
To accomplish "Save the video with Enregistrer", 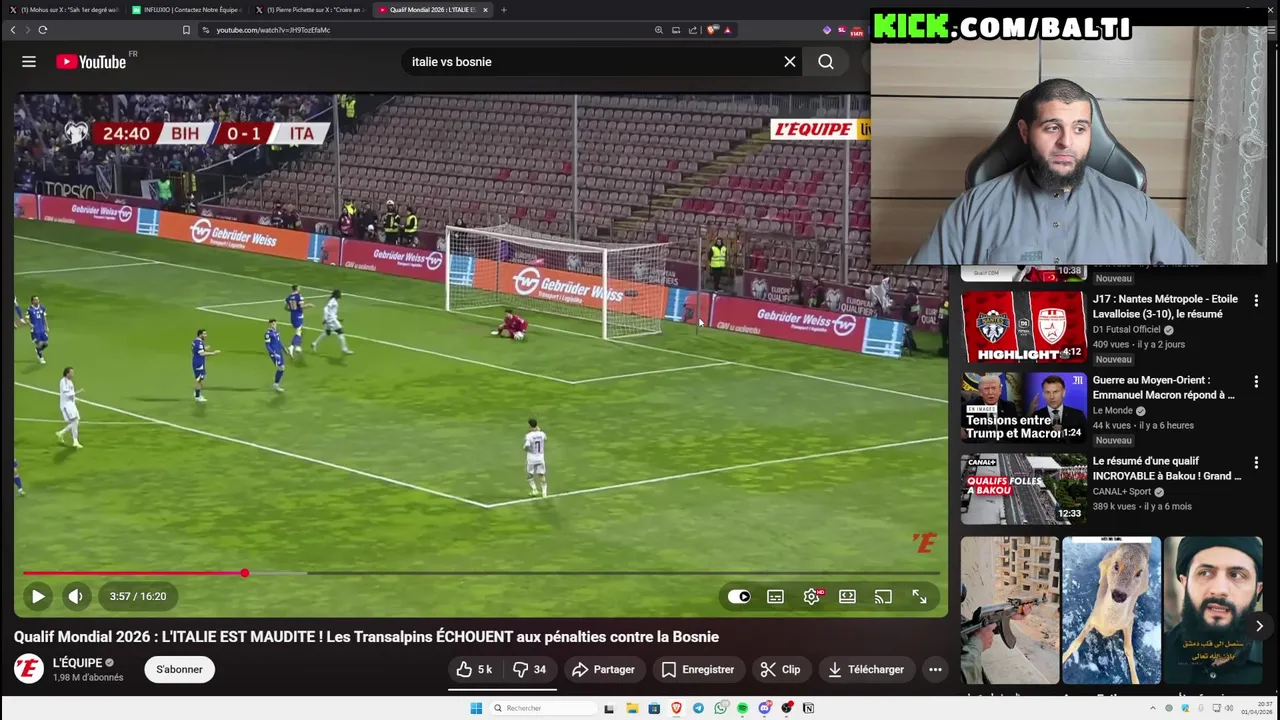I will coord(698,670).
